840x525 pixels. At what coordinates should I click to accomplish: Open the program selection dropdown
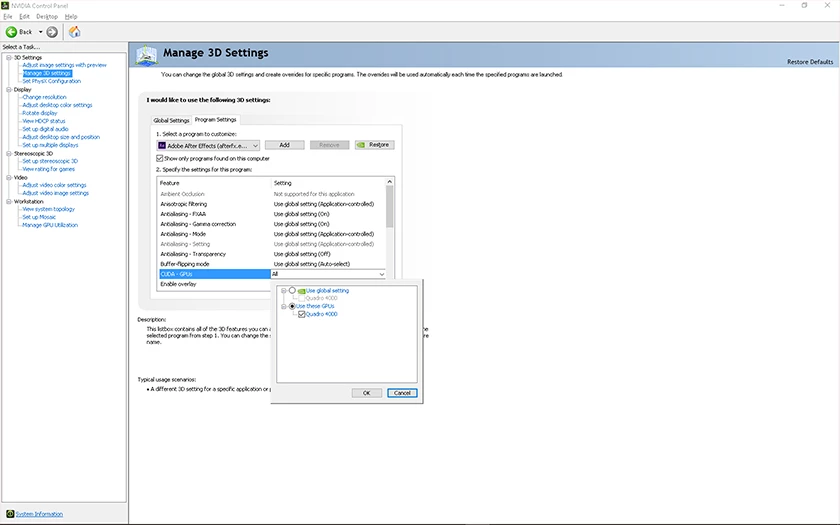[x=208, y=145]
